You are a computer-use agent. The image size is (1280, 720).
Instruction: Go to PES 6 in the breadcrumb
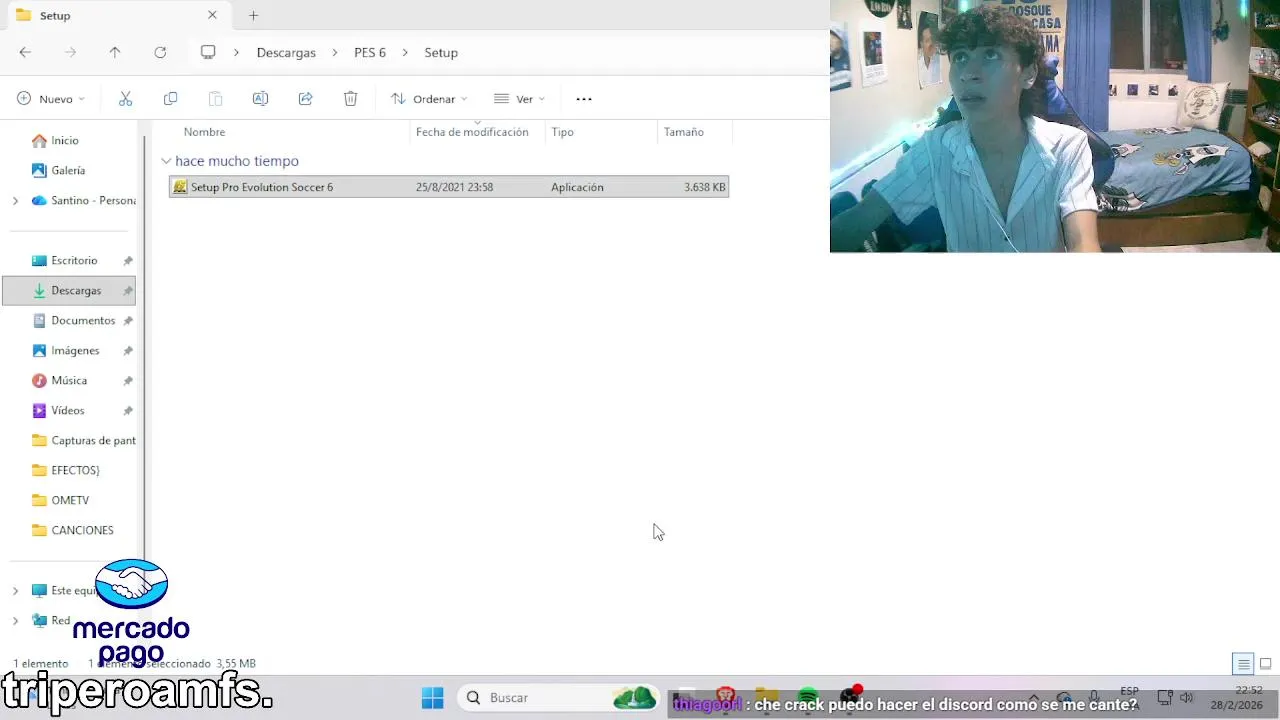[370, 52]
